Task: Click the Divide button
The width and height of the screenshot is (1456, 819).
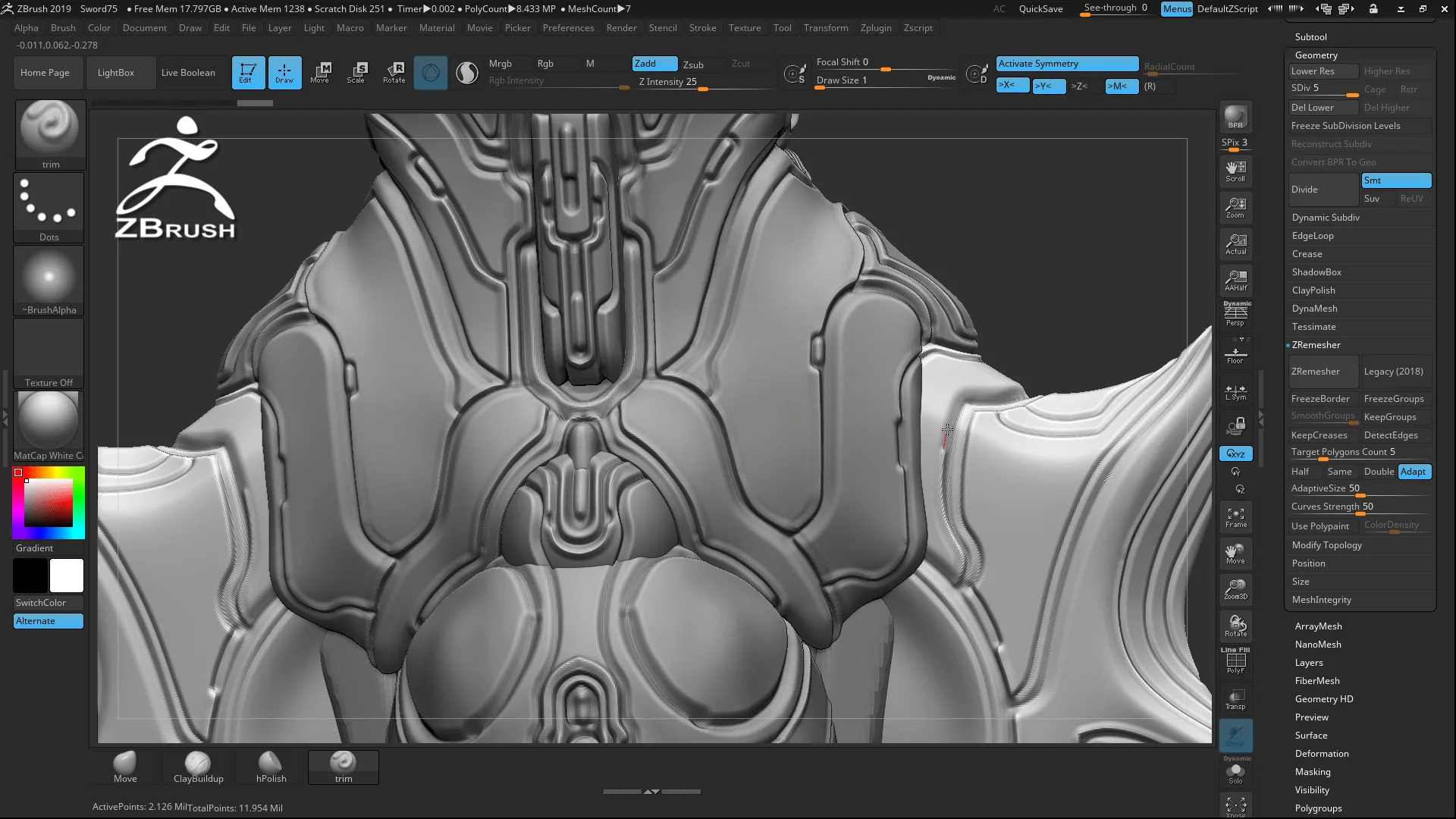Action: coord(1323,190)
